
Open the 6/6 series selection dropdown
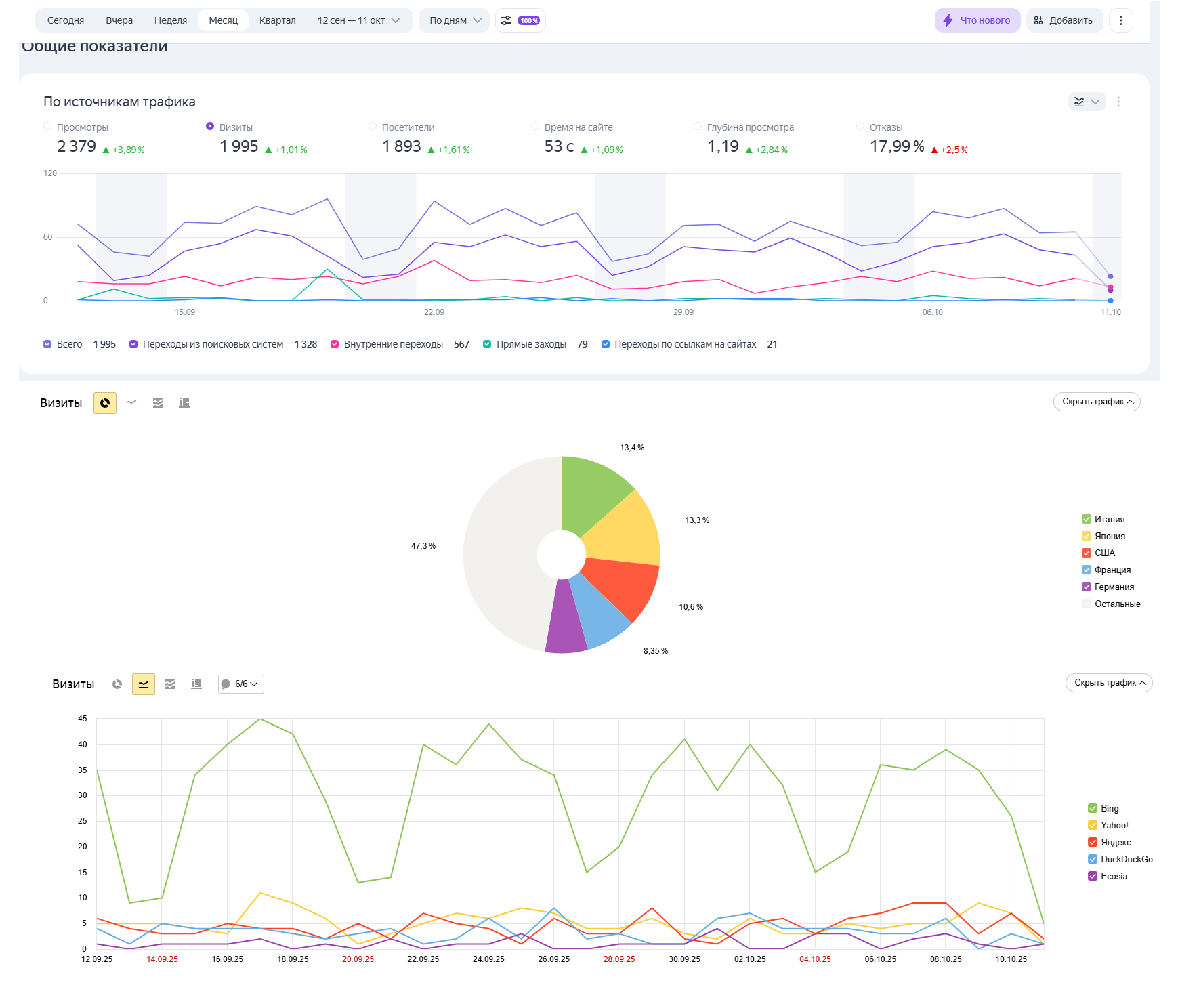(x=241, y=684)
